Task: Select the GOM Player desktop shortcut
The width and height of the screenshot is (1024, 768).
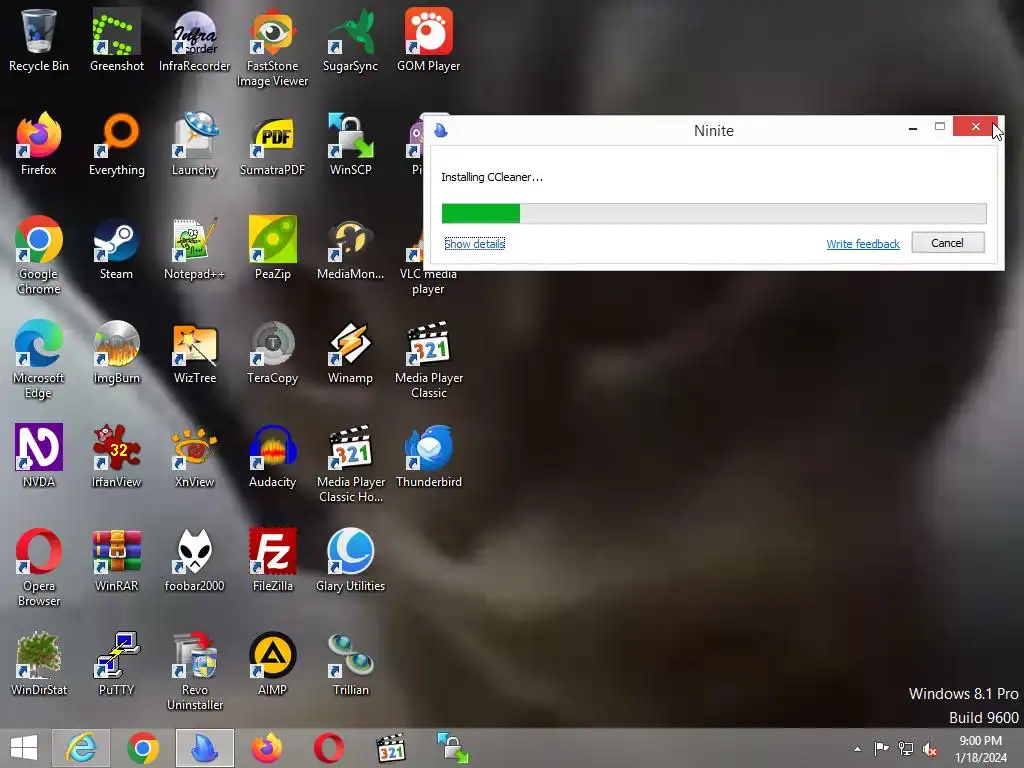Action: click(x=428, y=40)
